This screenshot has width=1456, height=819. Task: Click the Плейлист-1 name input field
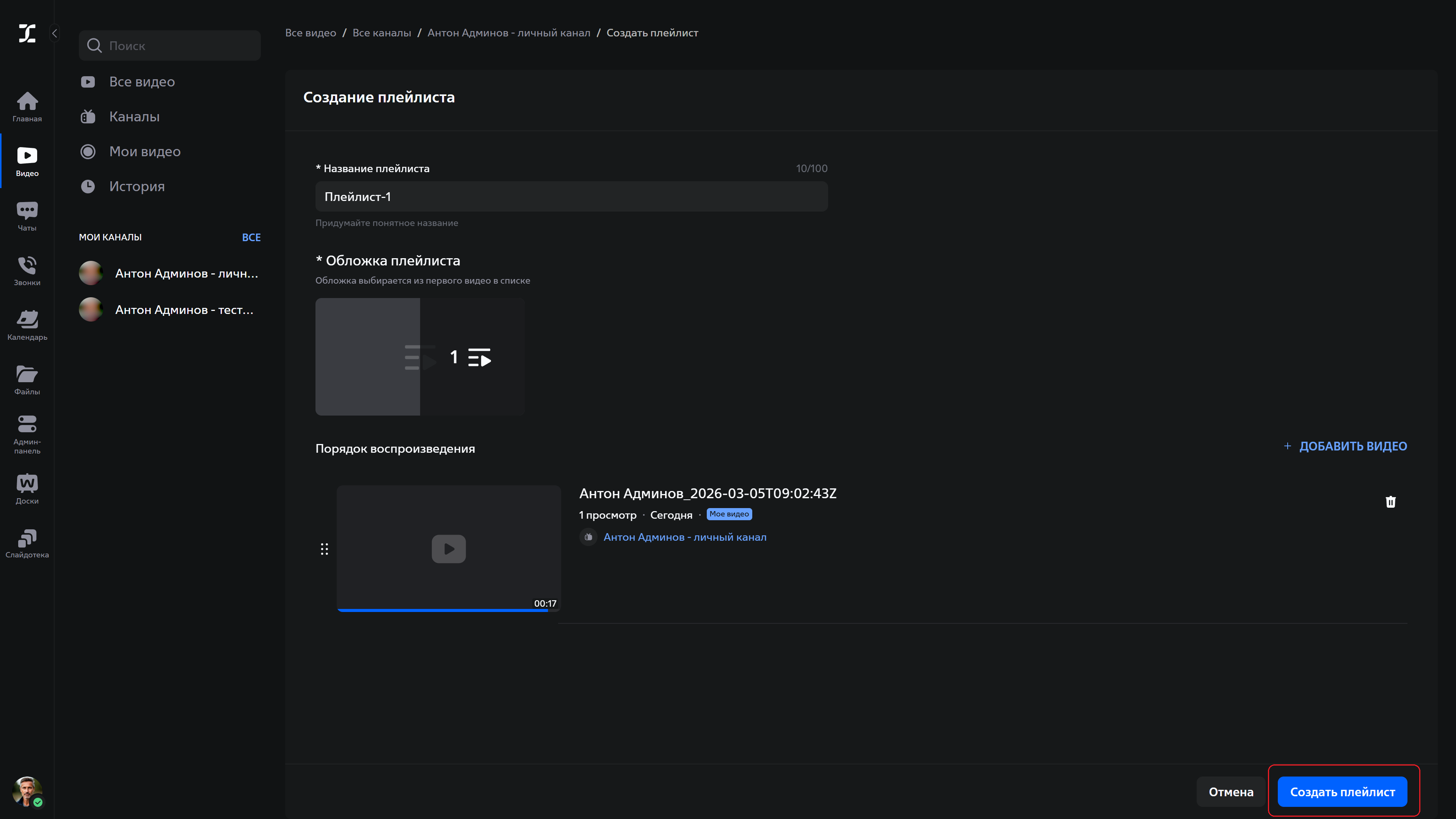click(571, 196)
